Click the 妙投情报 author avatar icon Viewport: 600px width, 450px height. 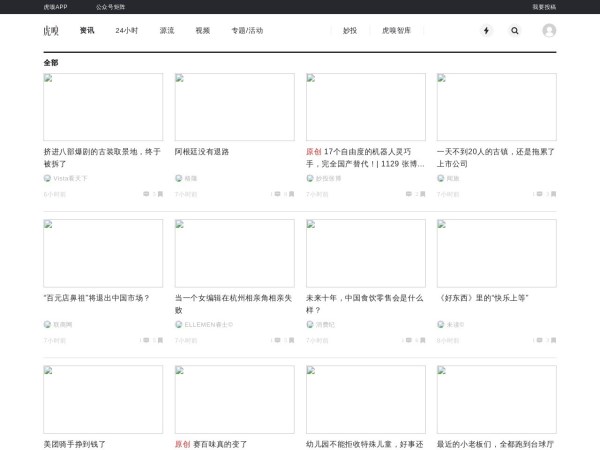(x=310, y=178)
